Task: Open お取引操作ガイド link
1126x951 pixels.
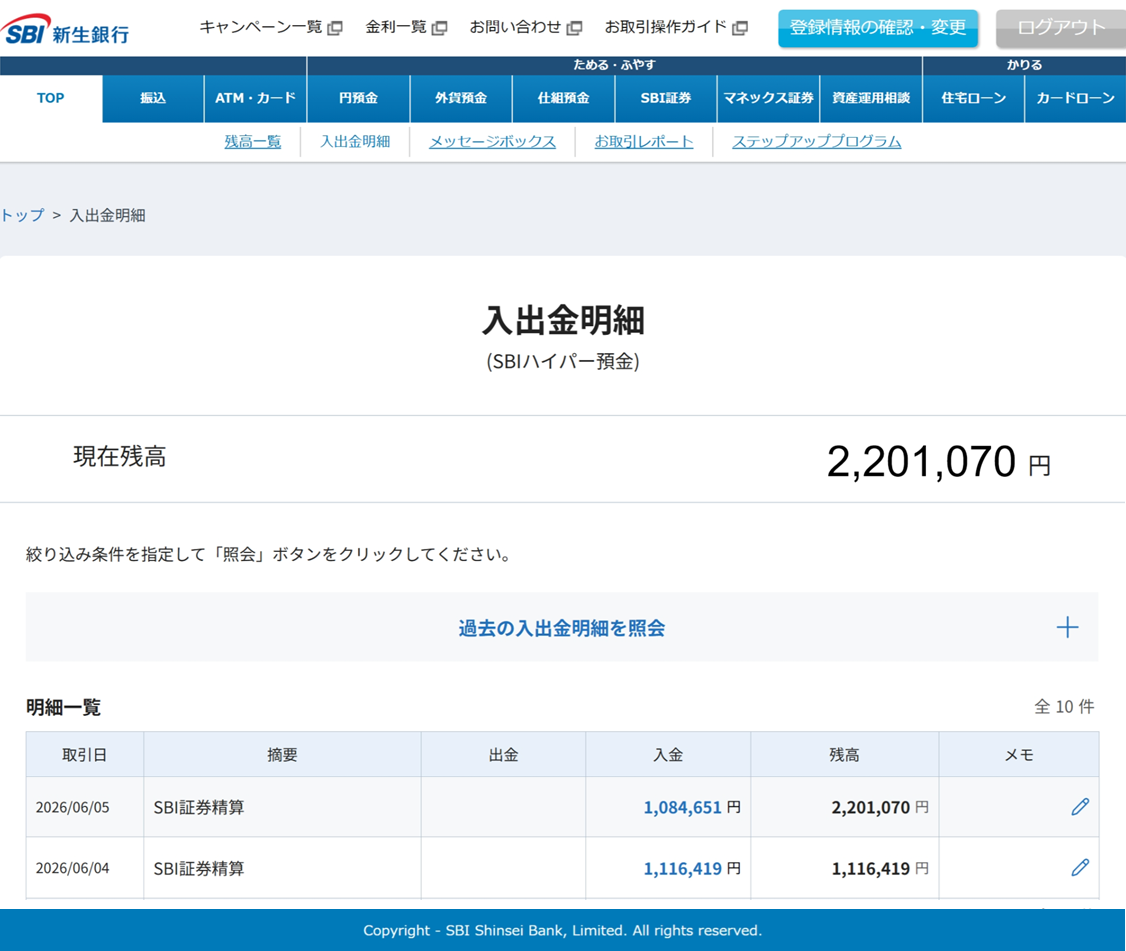Action: click(x=666, y=27)
